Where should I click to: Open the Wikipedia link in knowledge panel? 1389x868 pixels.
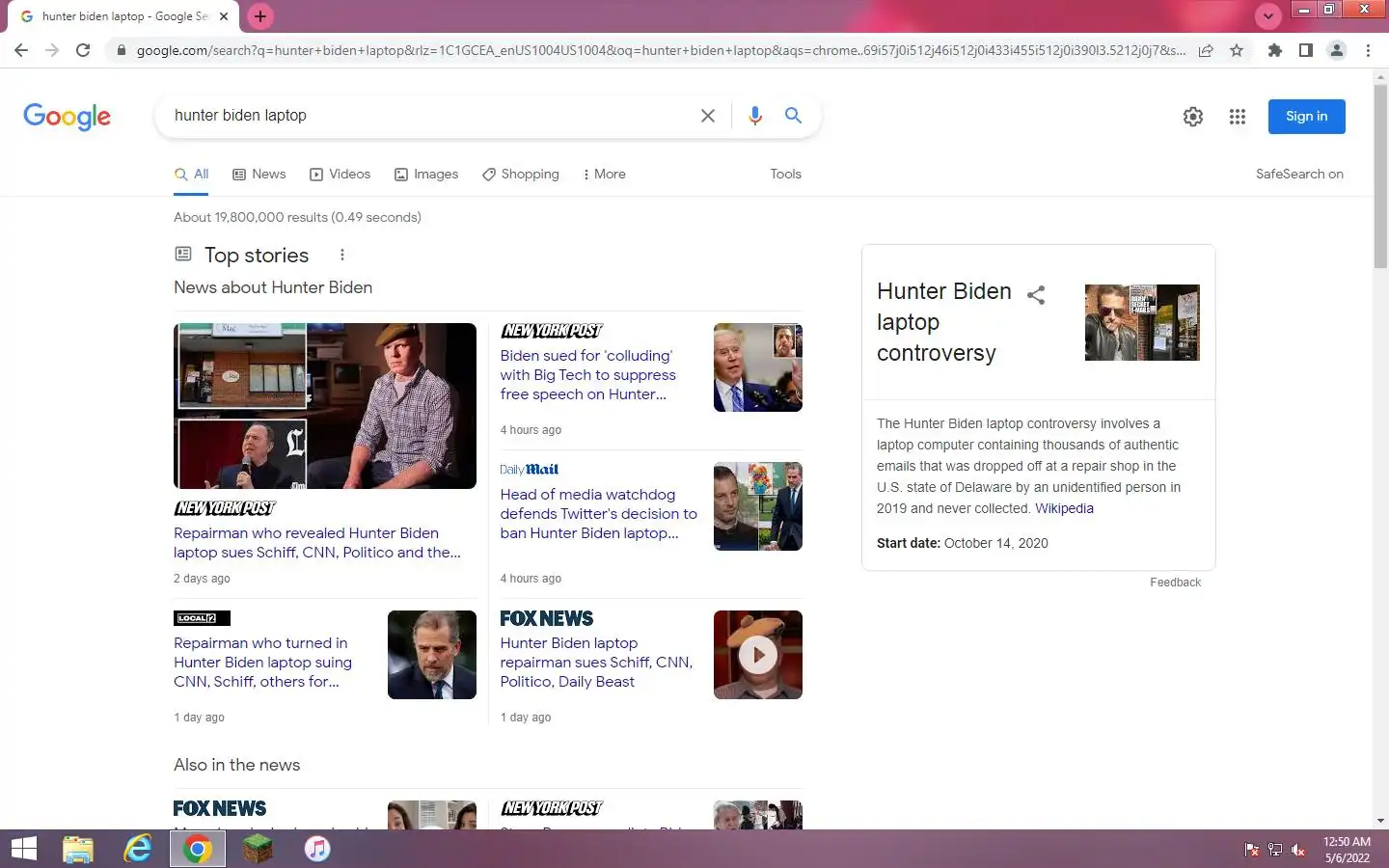point(1064,508)
